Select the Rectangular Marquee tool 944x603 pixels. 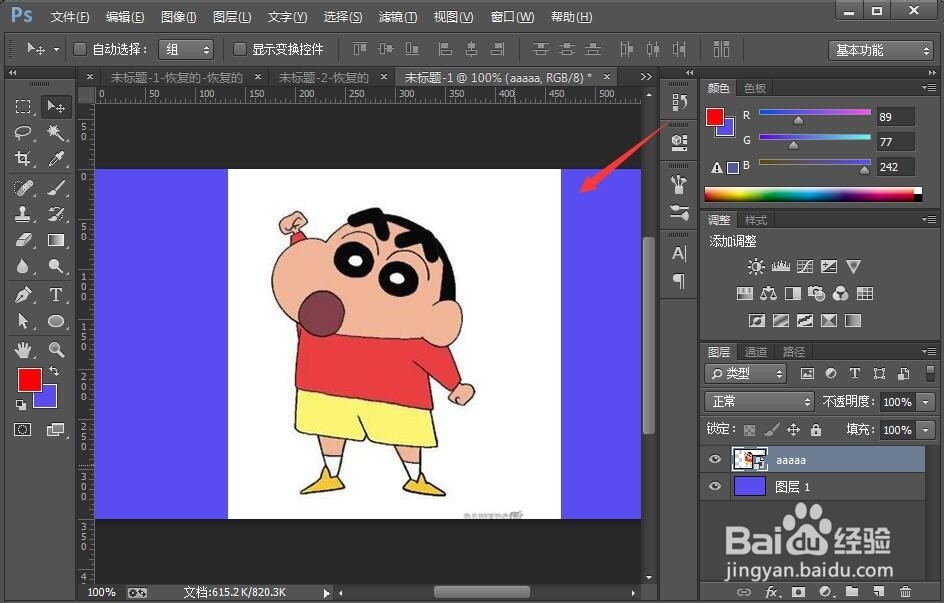[23, 107]
